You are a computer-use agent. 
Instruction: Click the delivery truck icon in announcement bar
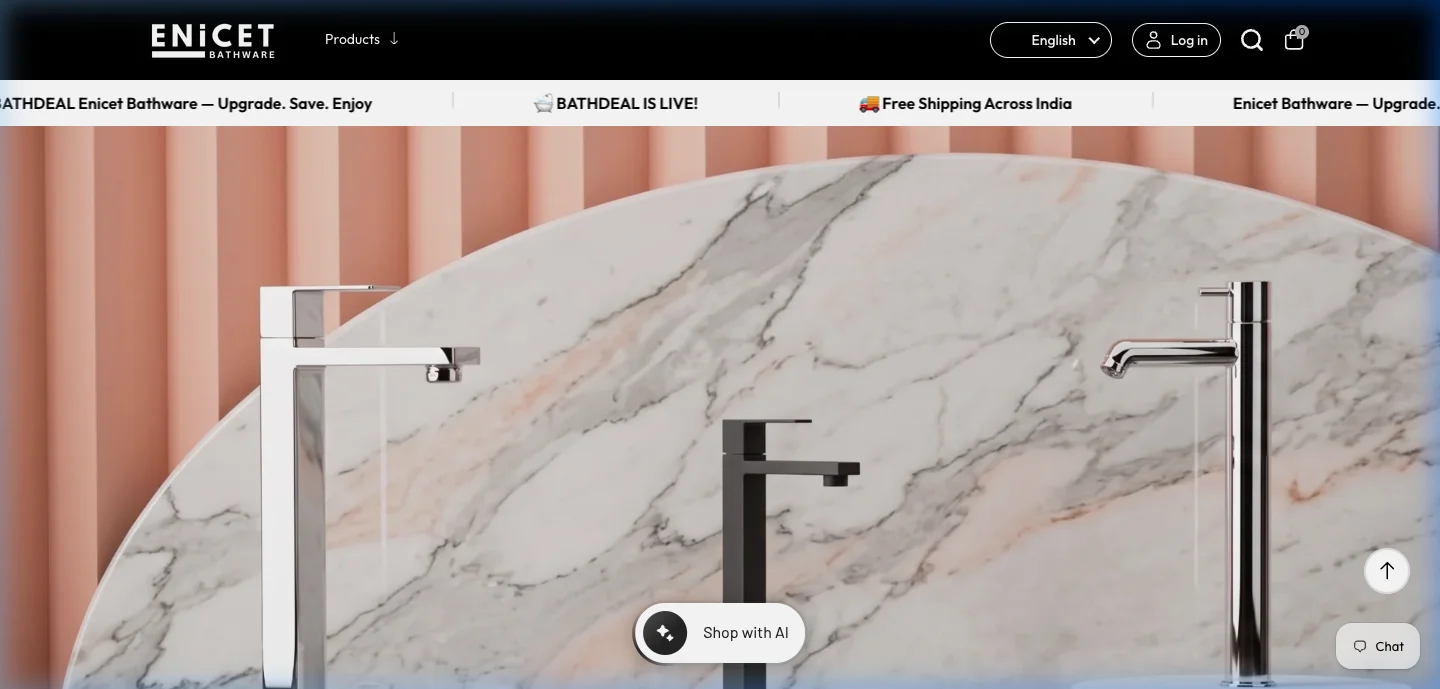pos(869,103)
